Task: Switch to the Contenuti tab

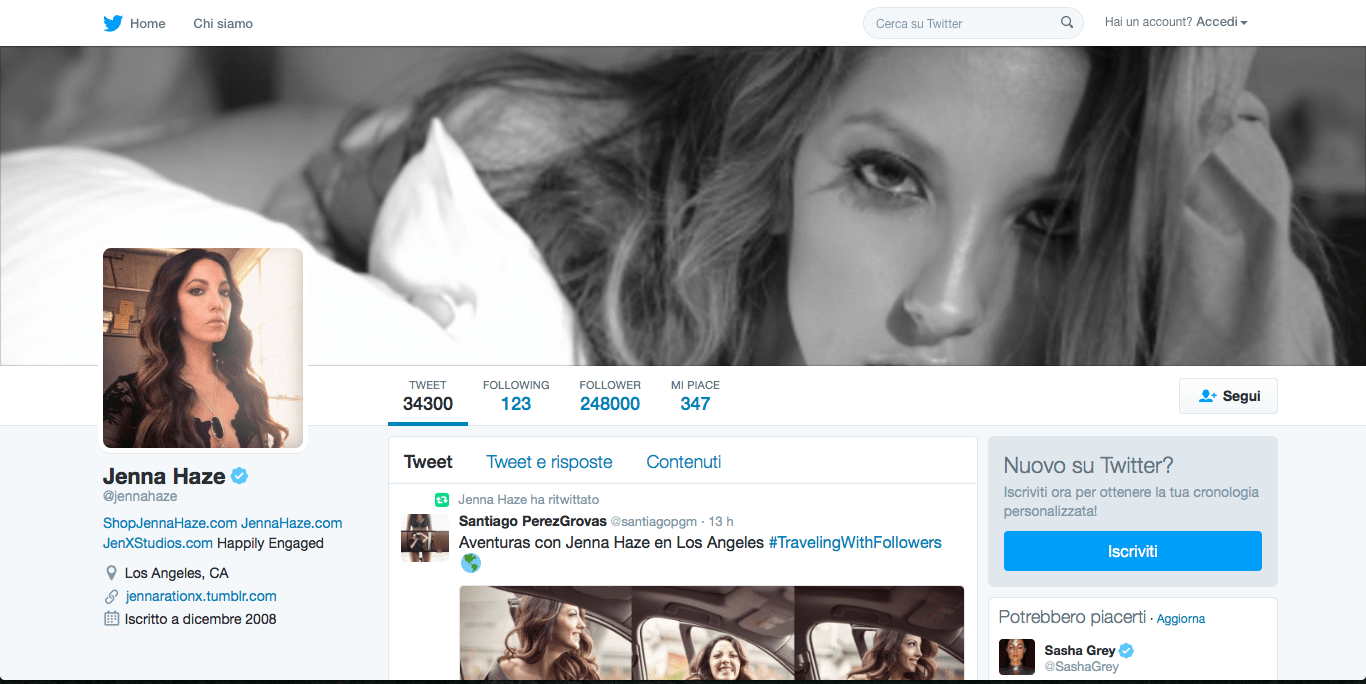Action: point(684,462)
